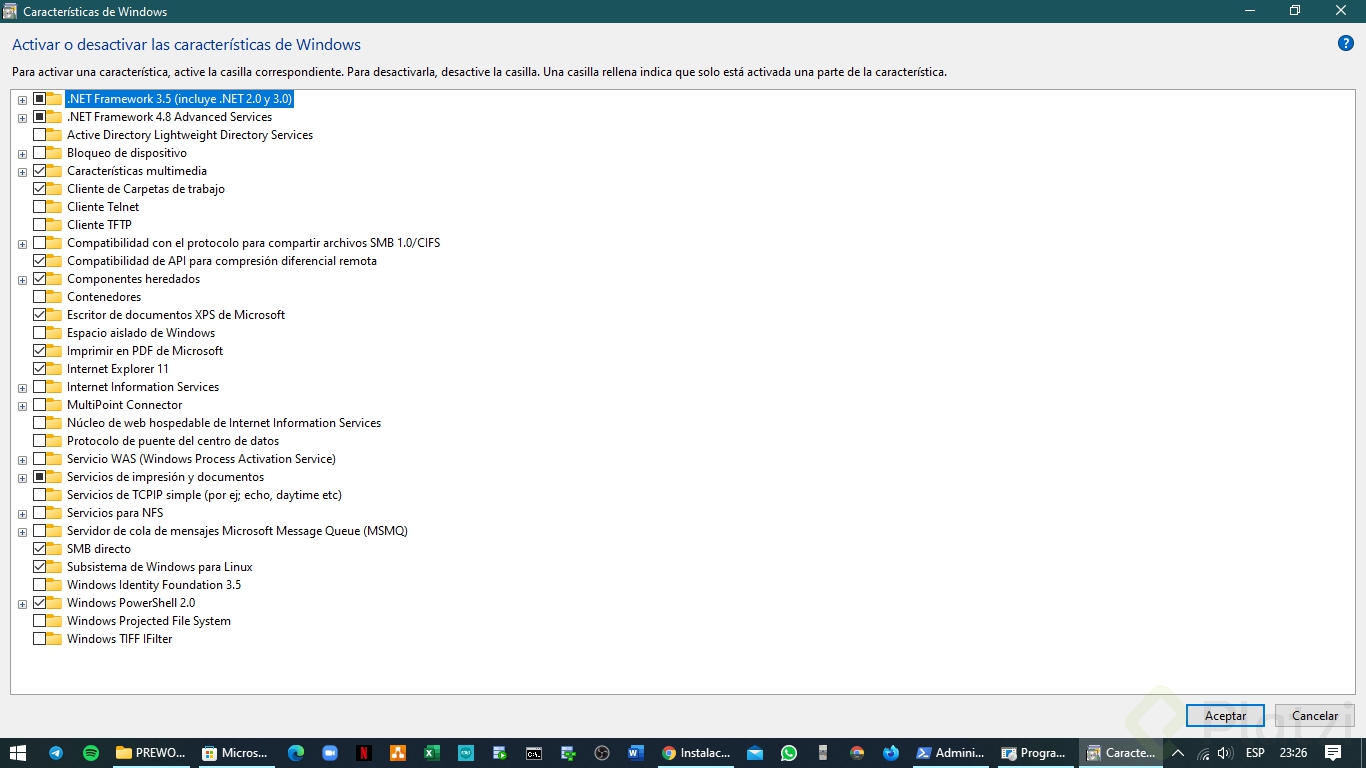Open the notification center icon

(x=1334, y=753)
